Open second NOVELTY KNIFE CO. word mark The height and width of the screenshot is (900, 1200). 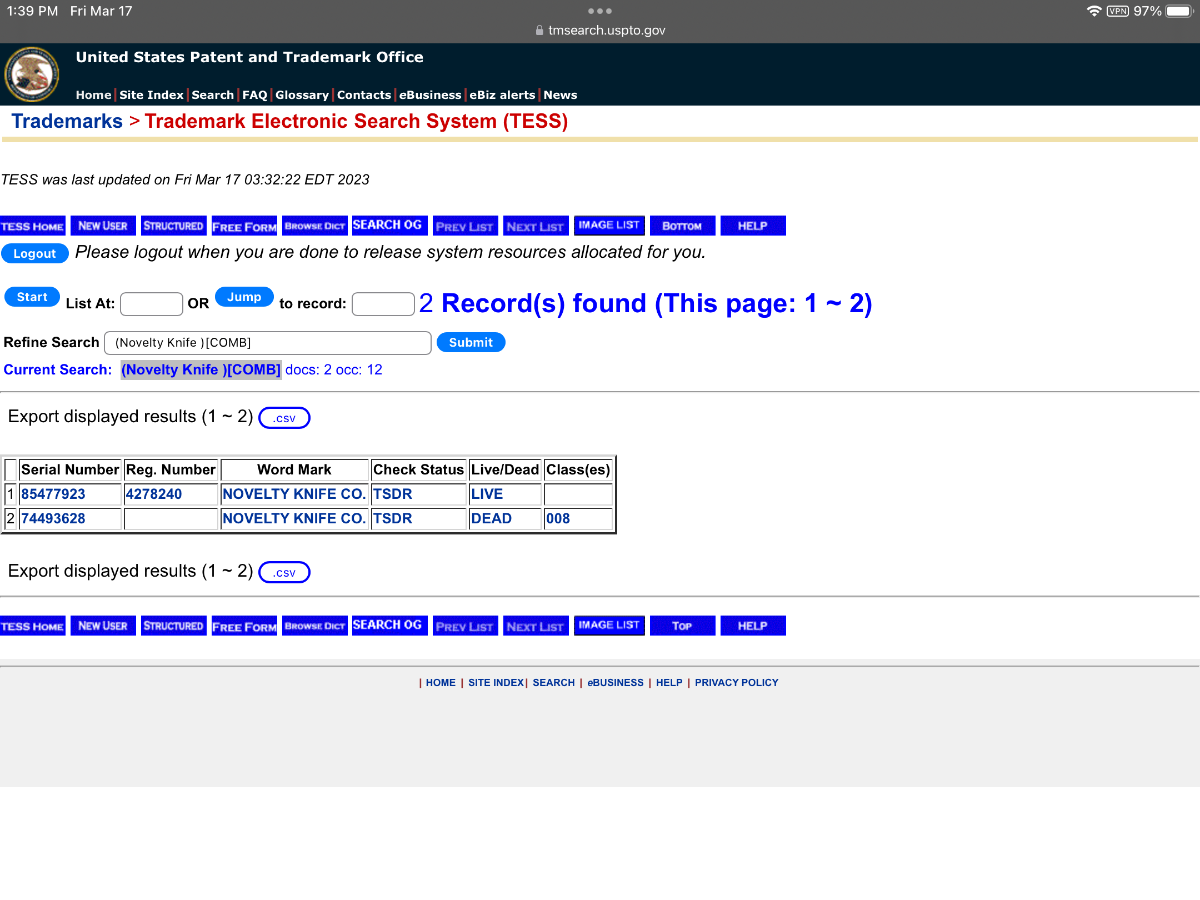(x=294, y=518)
